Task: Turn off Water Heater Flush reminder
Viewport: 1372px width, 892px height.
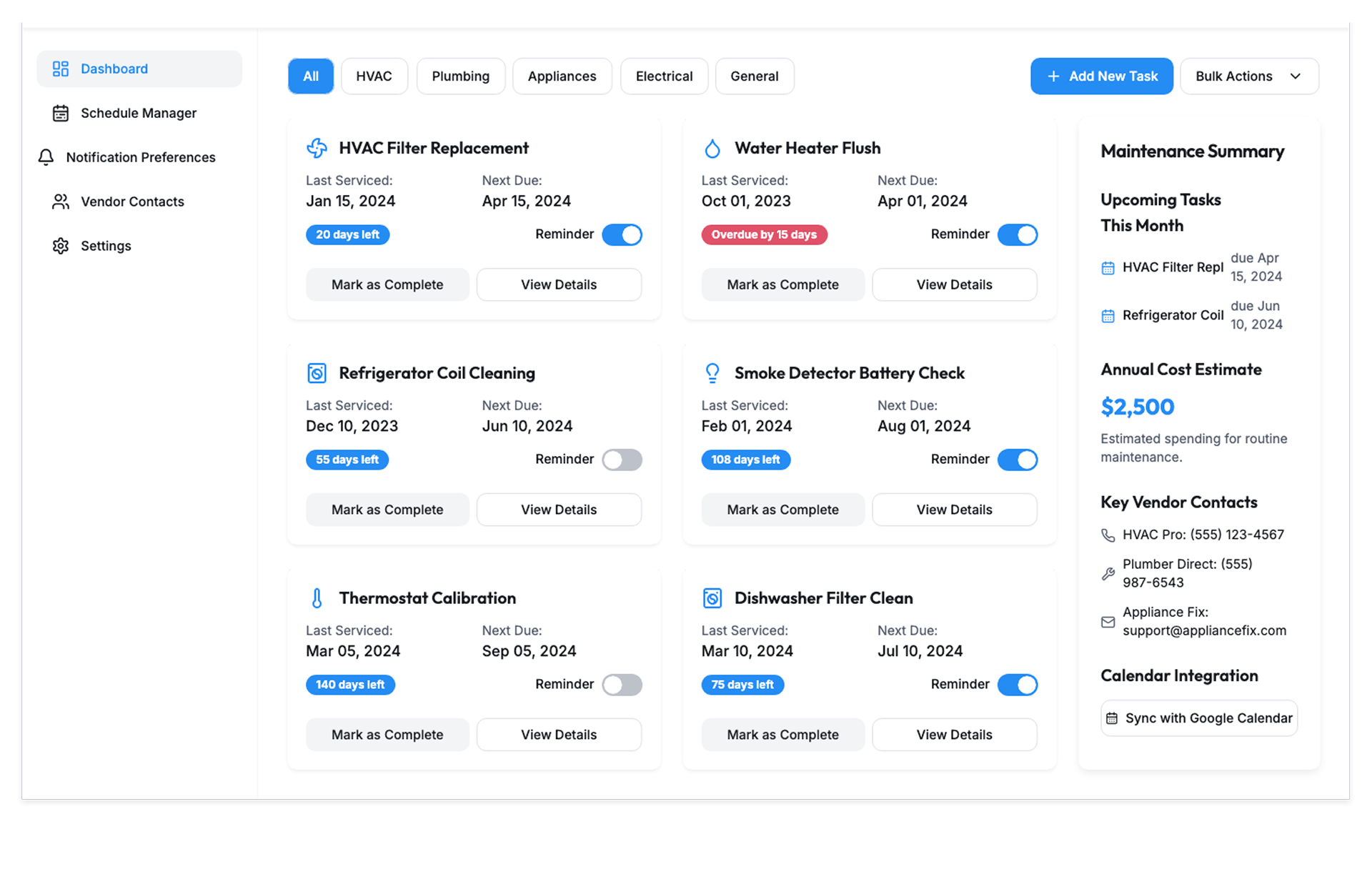Action: pyautogui.click(x=1017, y=234)
